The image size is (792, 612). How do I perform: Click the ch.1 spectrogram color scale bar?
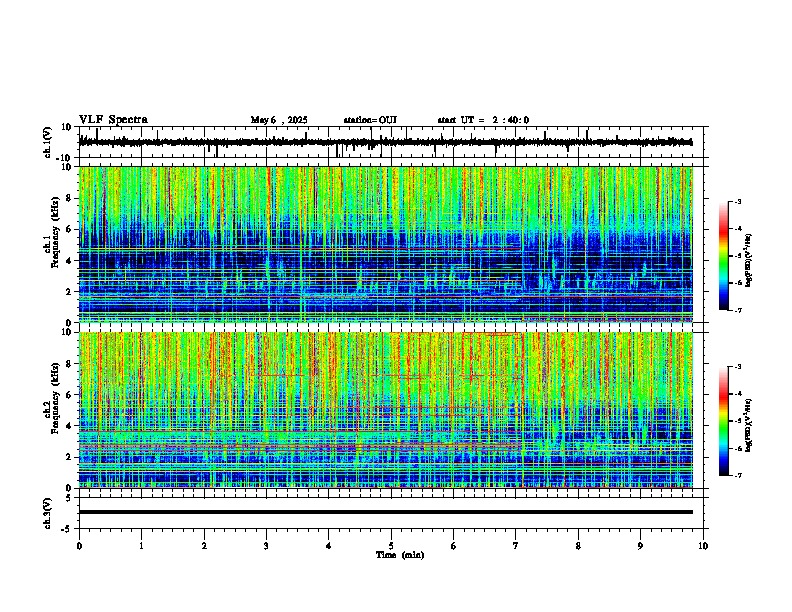coord(724,256)
